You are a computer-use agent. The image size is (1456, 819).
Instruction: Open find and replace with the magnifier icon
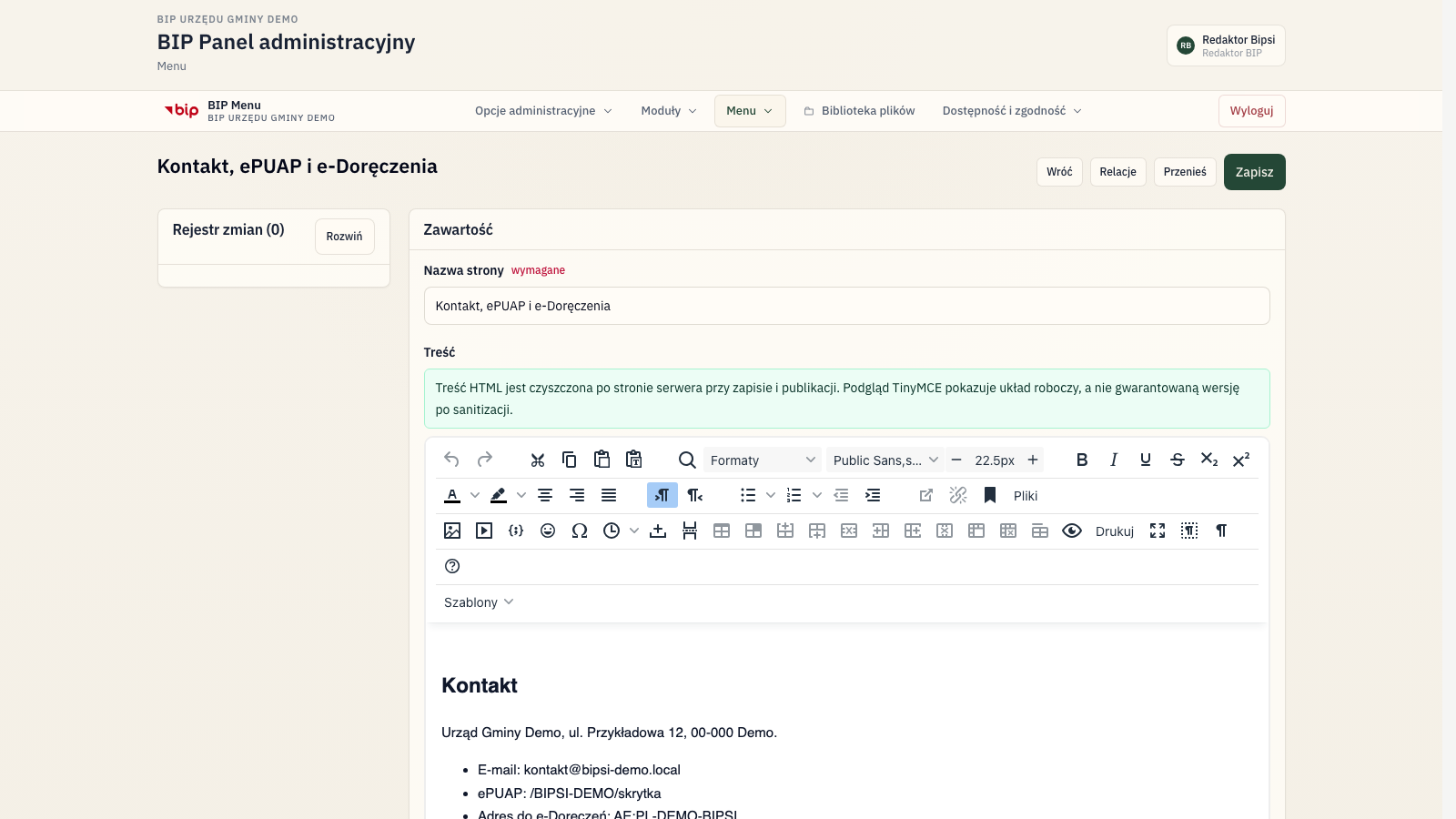(x=687, y=460)
